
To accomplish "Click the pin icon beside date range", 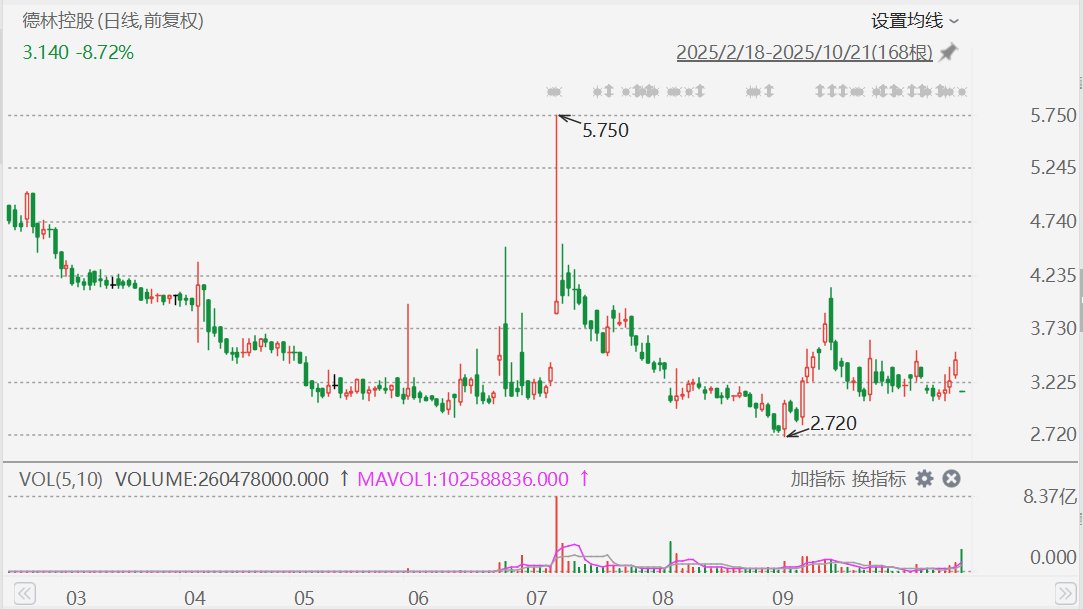I will coord(948,52).
